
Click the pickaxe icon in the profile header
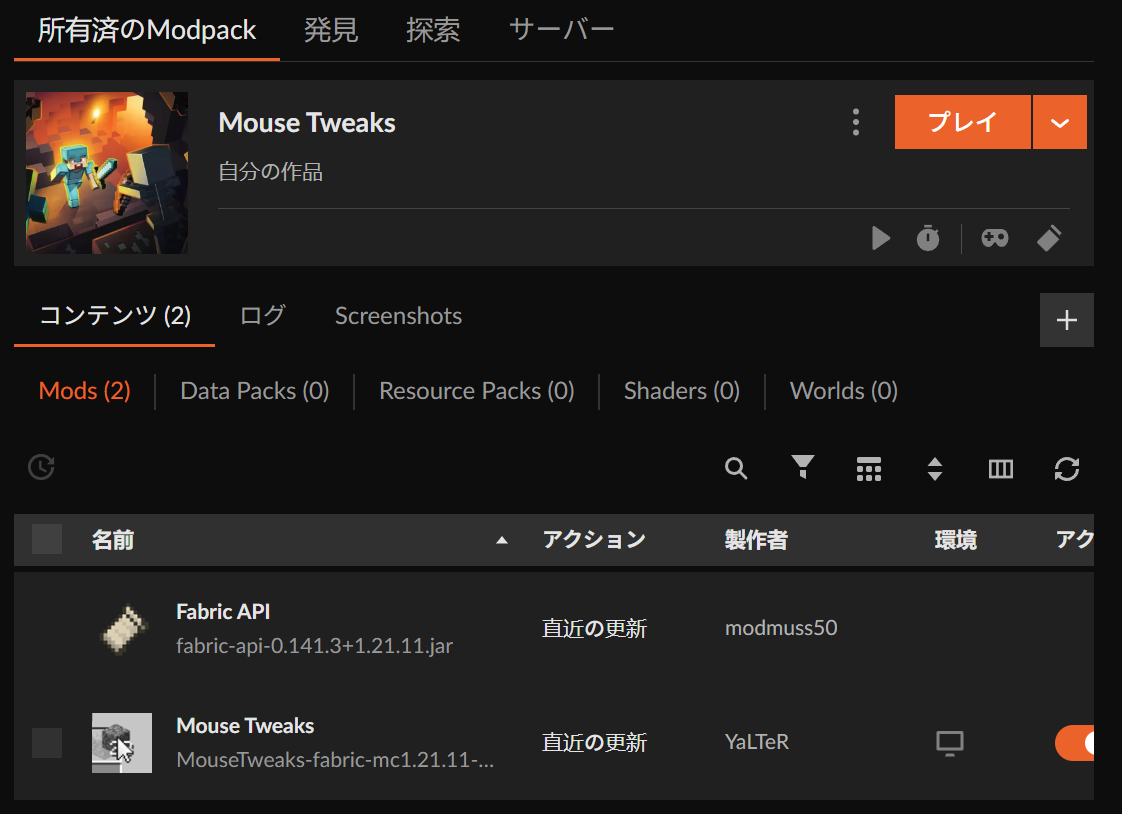(1049, 238)
